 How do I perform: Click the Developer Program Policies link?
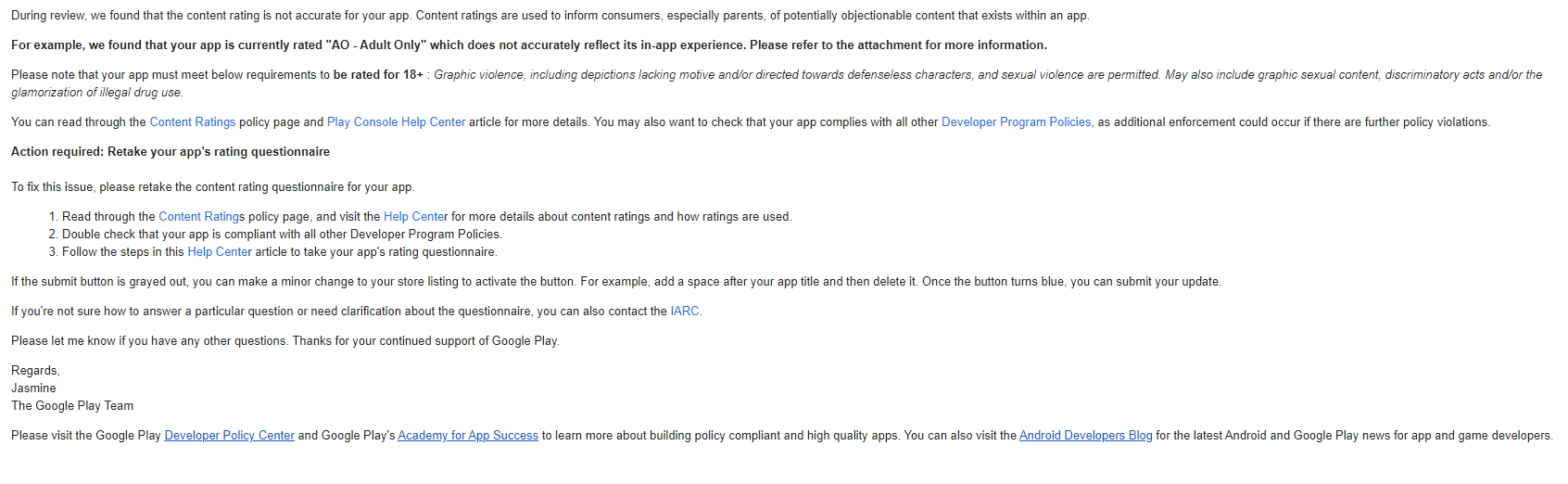coord(1017,121)
